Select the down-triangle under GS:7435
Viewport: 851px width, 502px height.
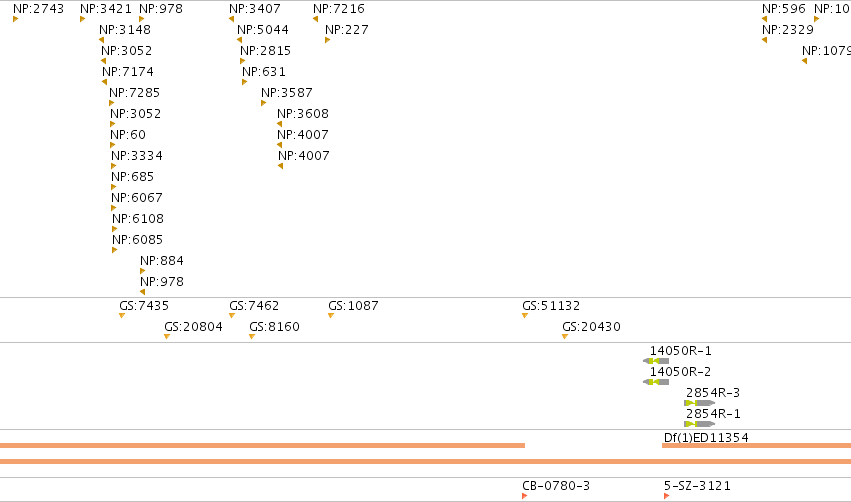tap(122, 316)
